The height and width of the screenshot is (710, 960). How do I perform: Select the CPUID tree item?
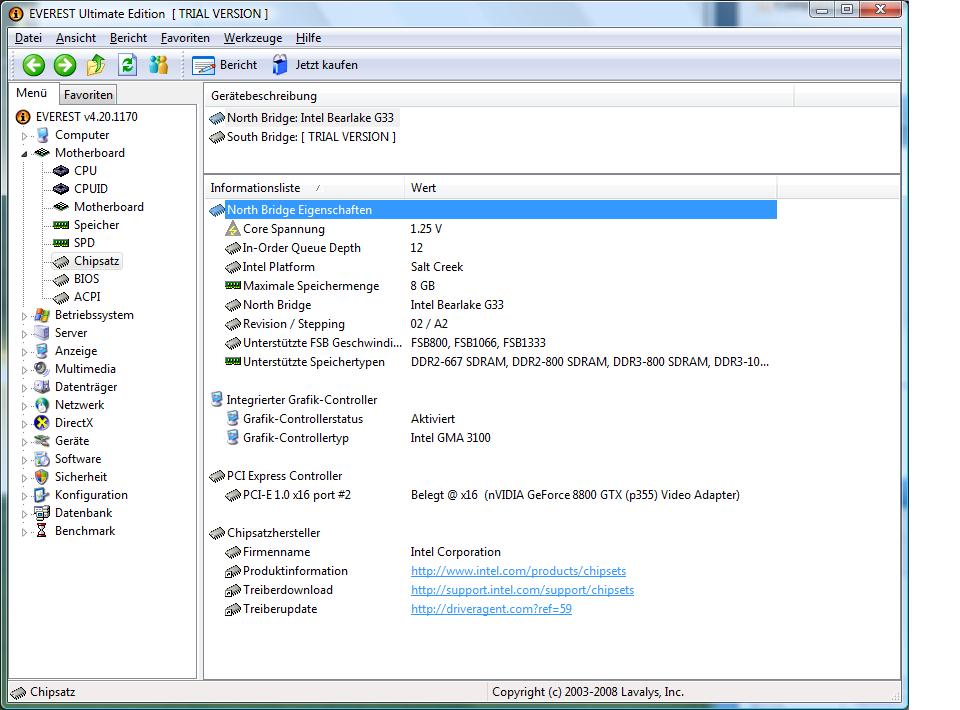91,189
